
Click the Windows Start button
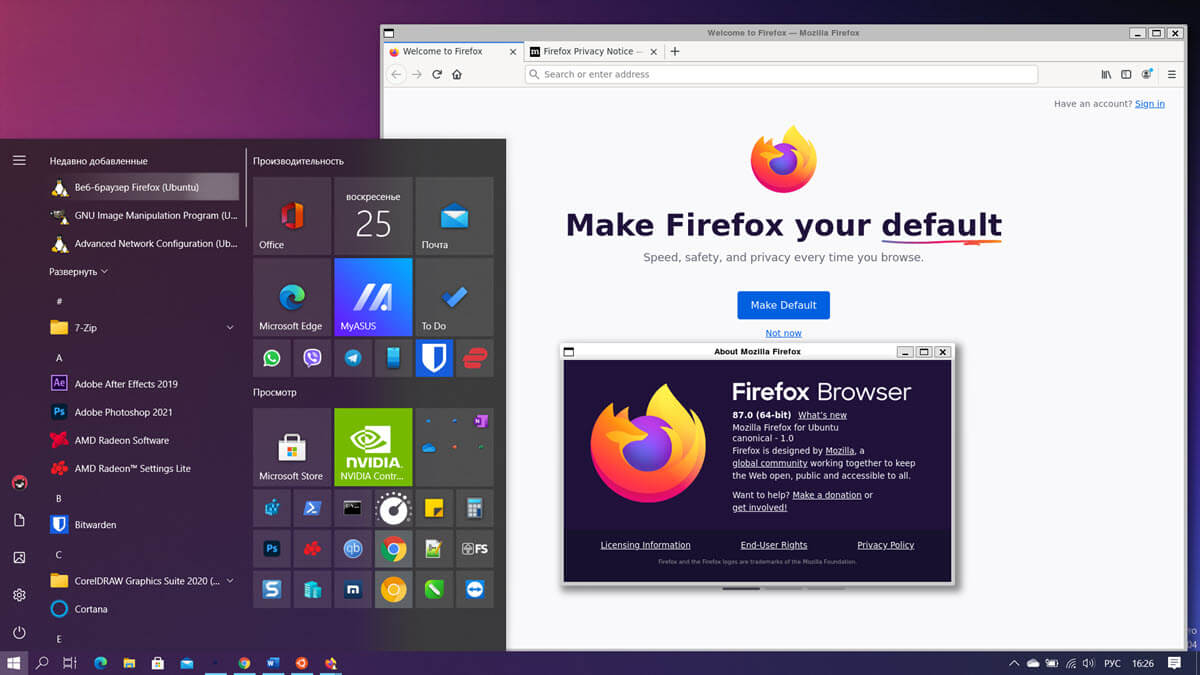(x=14, y=663)
